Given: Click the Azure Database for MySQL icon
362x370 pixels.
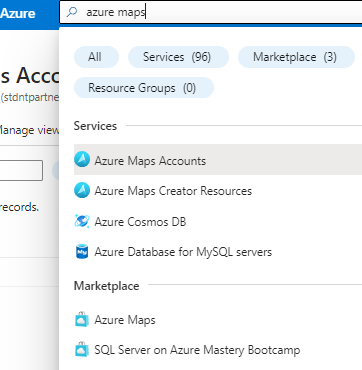Looking at the screenshot, I should pos(82,252).
